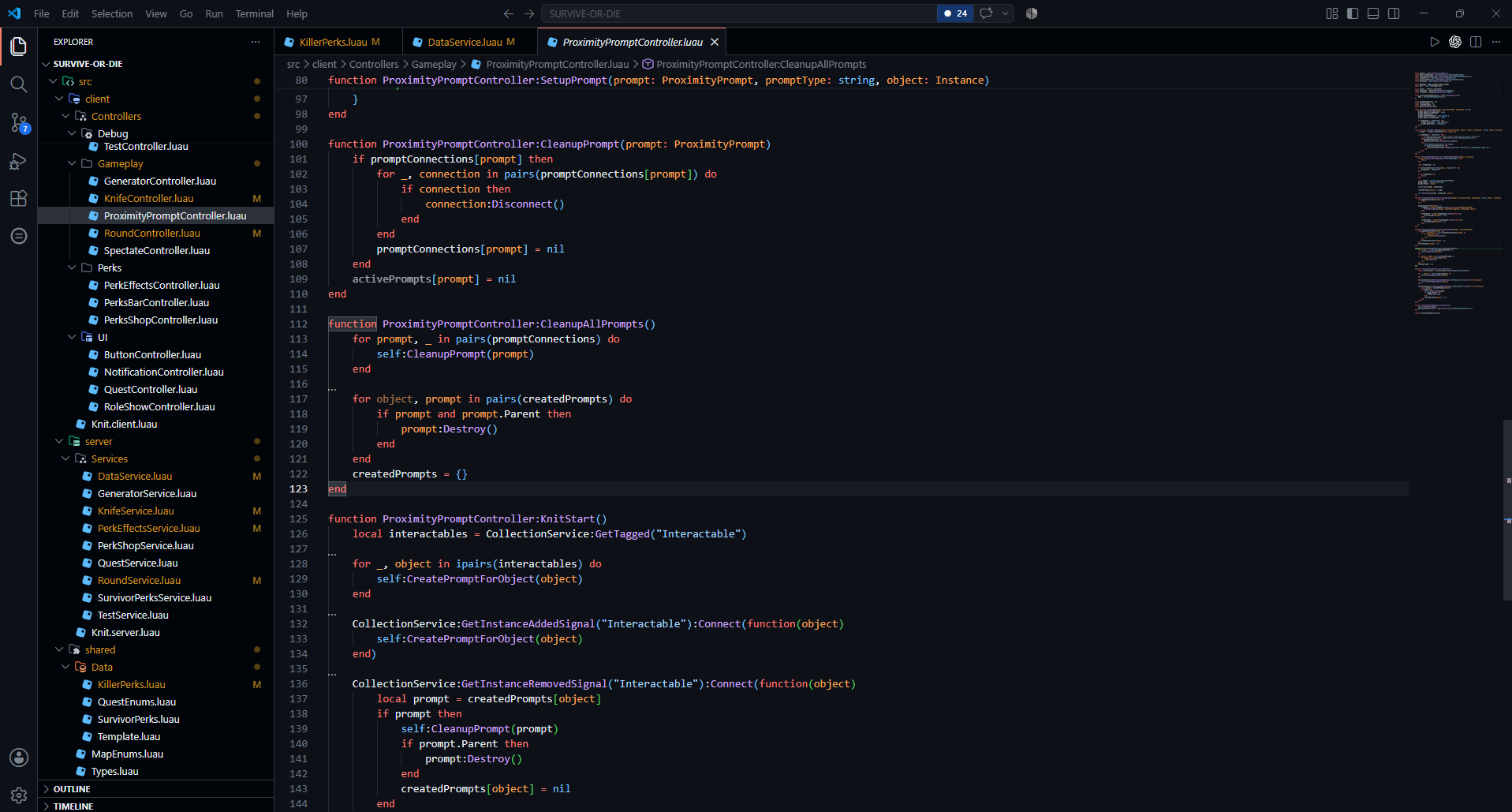Screen dimensions: 1512x812
Task: Switch to the DataService.luau tab
Action: tap(470, 42)
